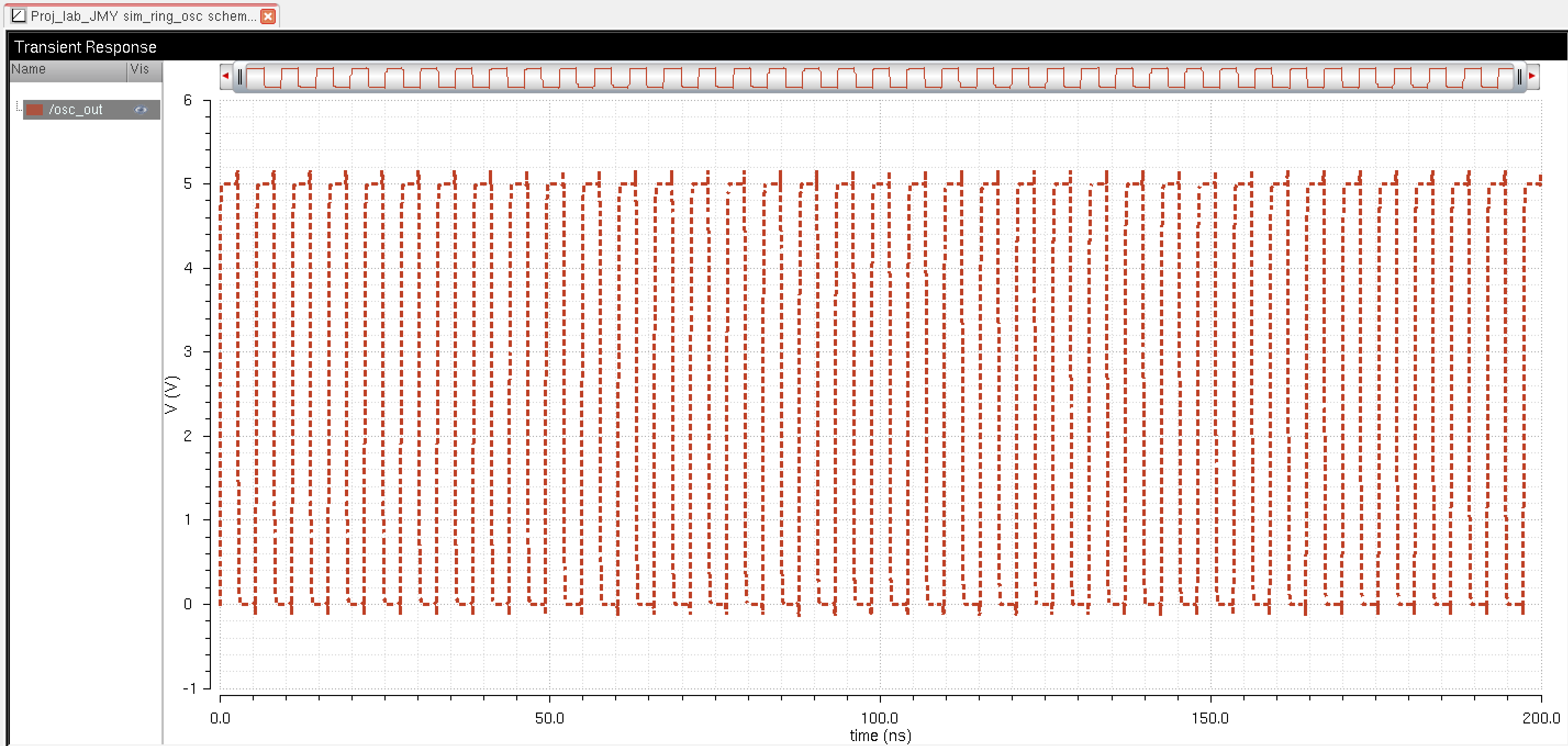1568x746 pixels.
Task: Click the left zoom grip handle
Action: pyautogui.click(x=241, y=77)
